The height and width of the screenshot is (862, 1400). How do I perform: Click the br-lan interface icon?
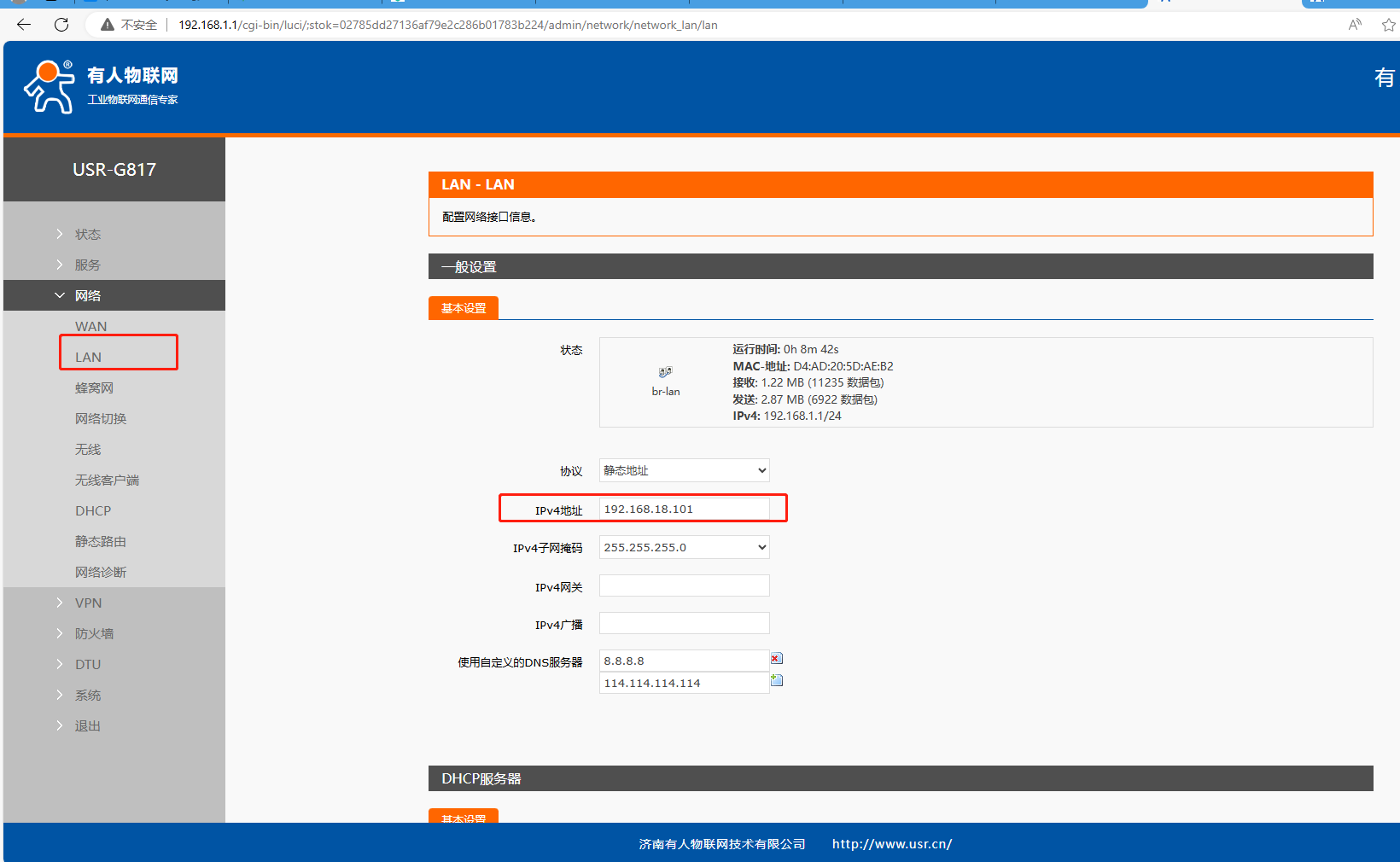pyautogui.click(x=666, y=373)
